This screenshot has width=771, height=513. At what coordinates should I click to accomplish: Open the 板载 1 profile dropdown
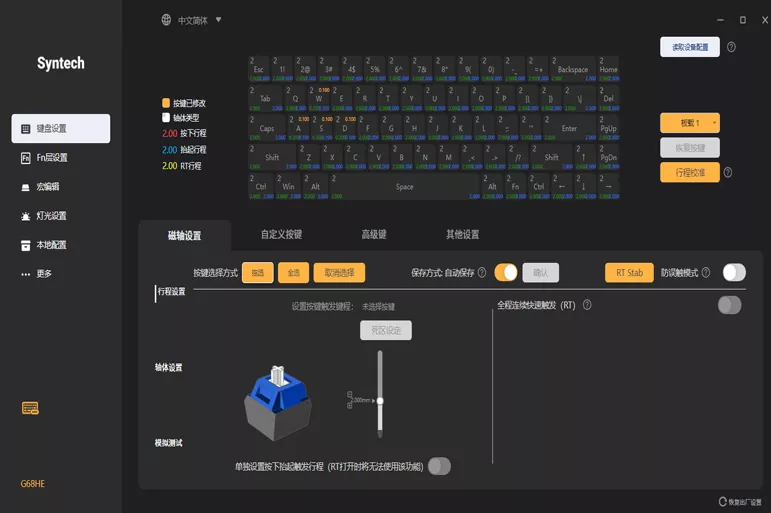(x=690, y=123)
